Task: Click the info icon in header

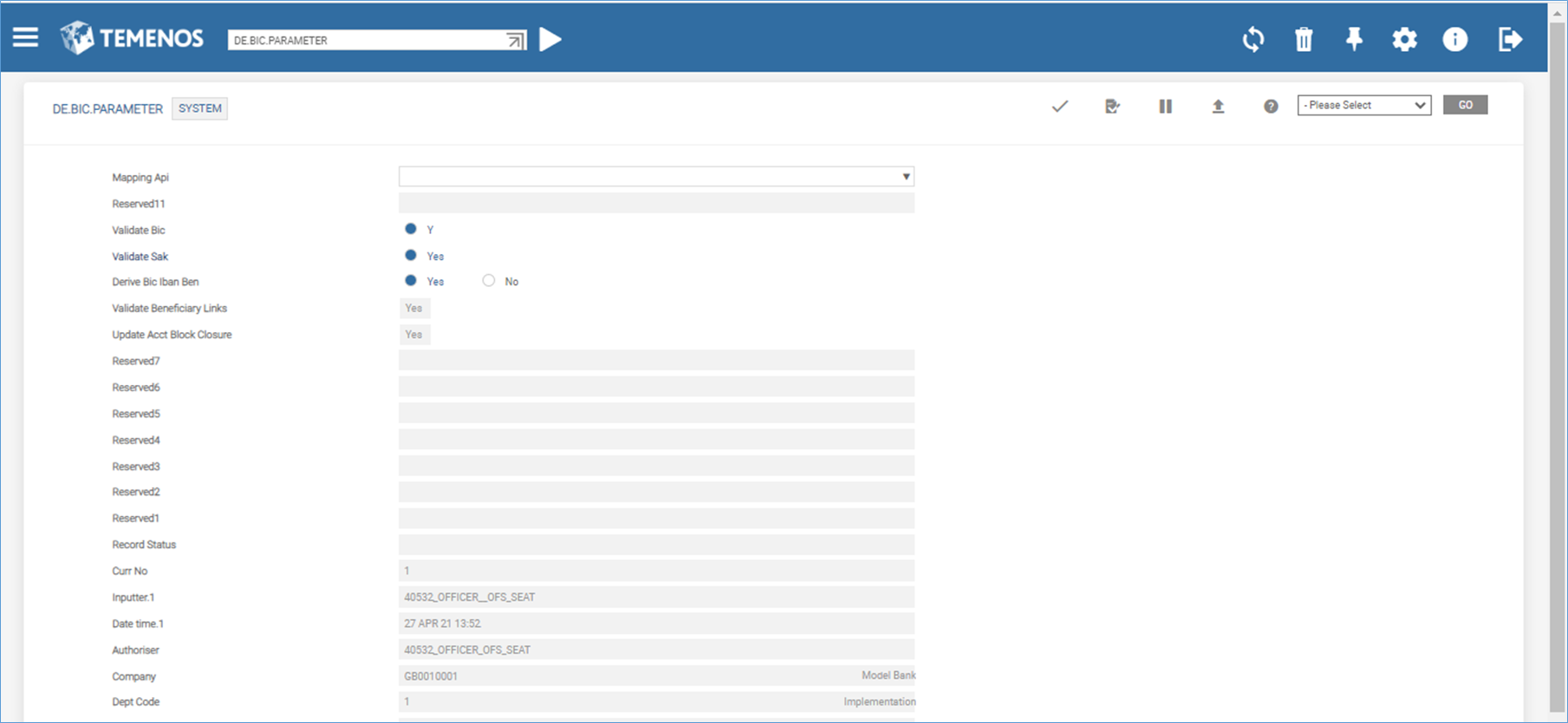Action: point(1454,39)
